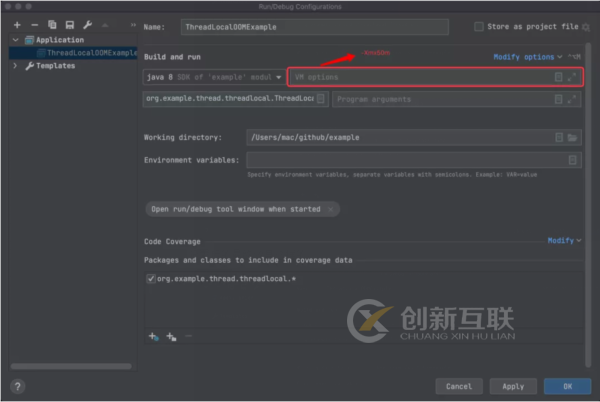
Task: Add package to coverage data
Action: pyautogui.click(x=171, y=337)
